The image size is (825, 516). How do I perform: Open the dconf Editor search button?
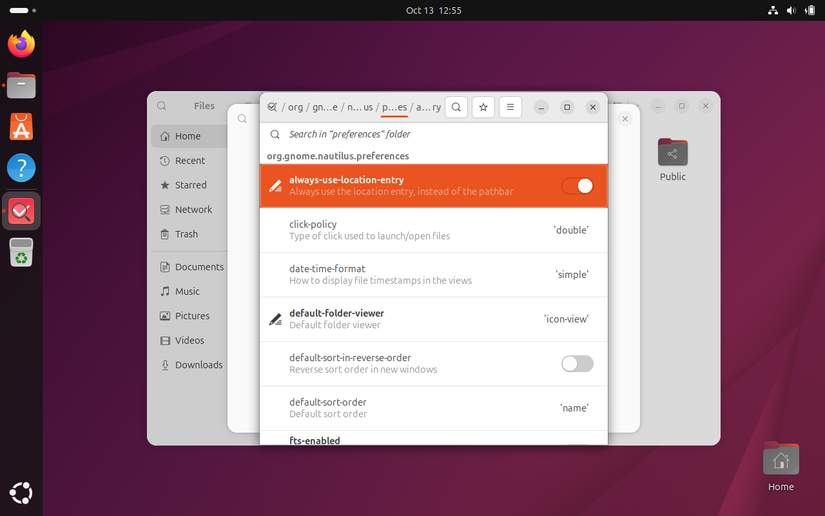(x=456, y=107)
